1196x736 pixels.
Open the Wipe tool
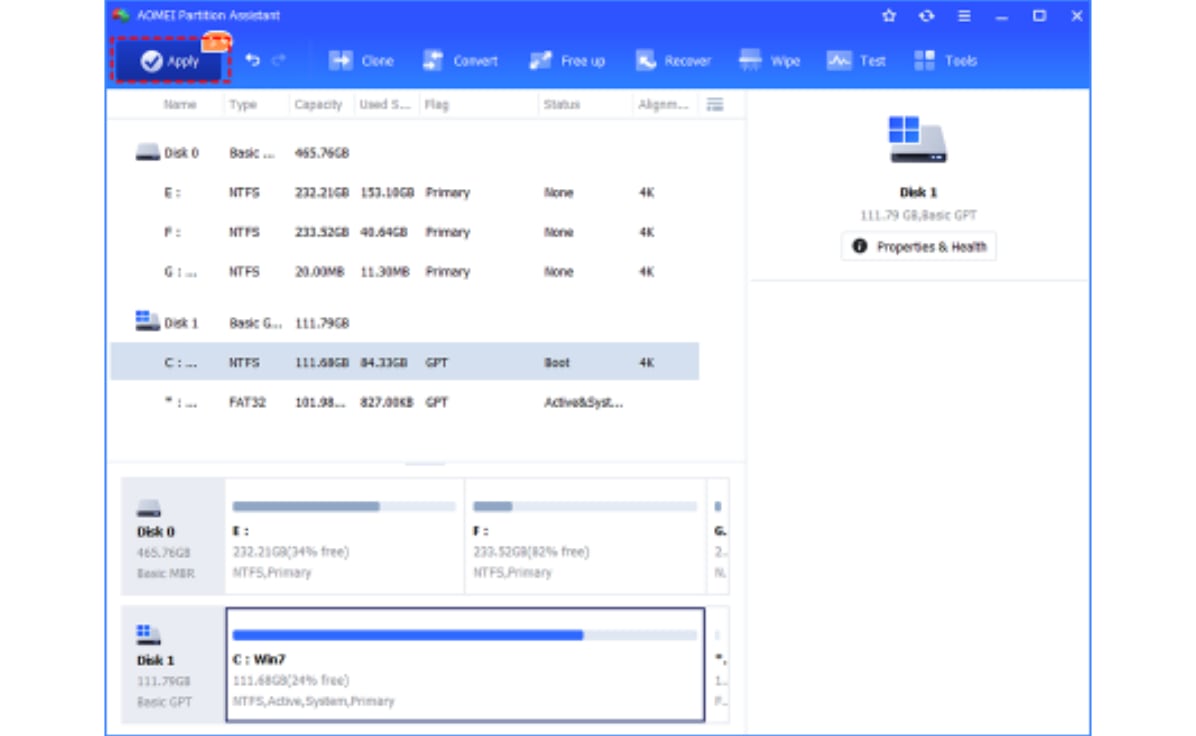point(769,60)
